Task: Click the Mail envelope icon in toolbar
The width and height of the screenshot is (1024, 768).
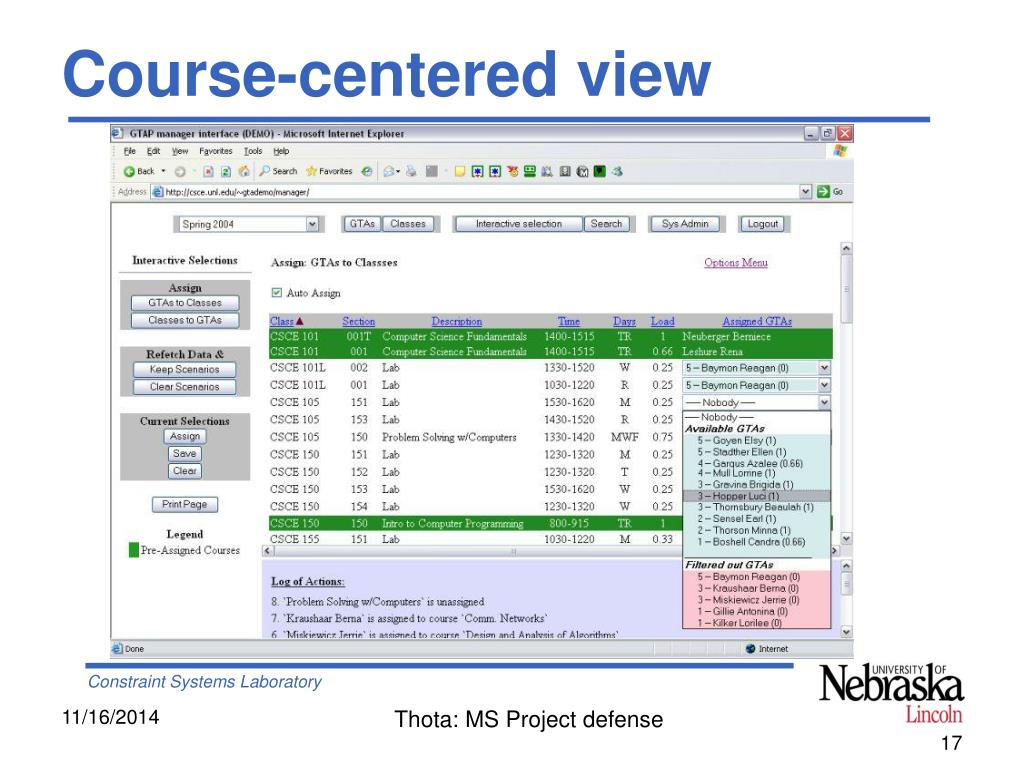Action: pyautogui.click(x=389, y=172)
